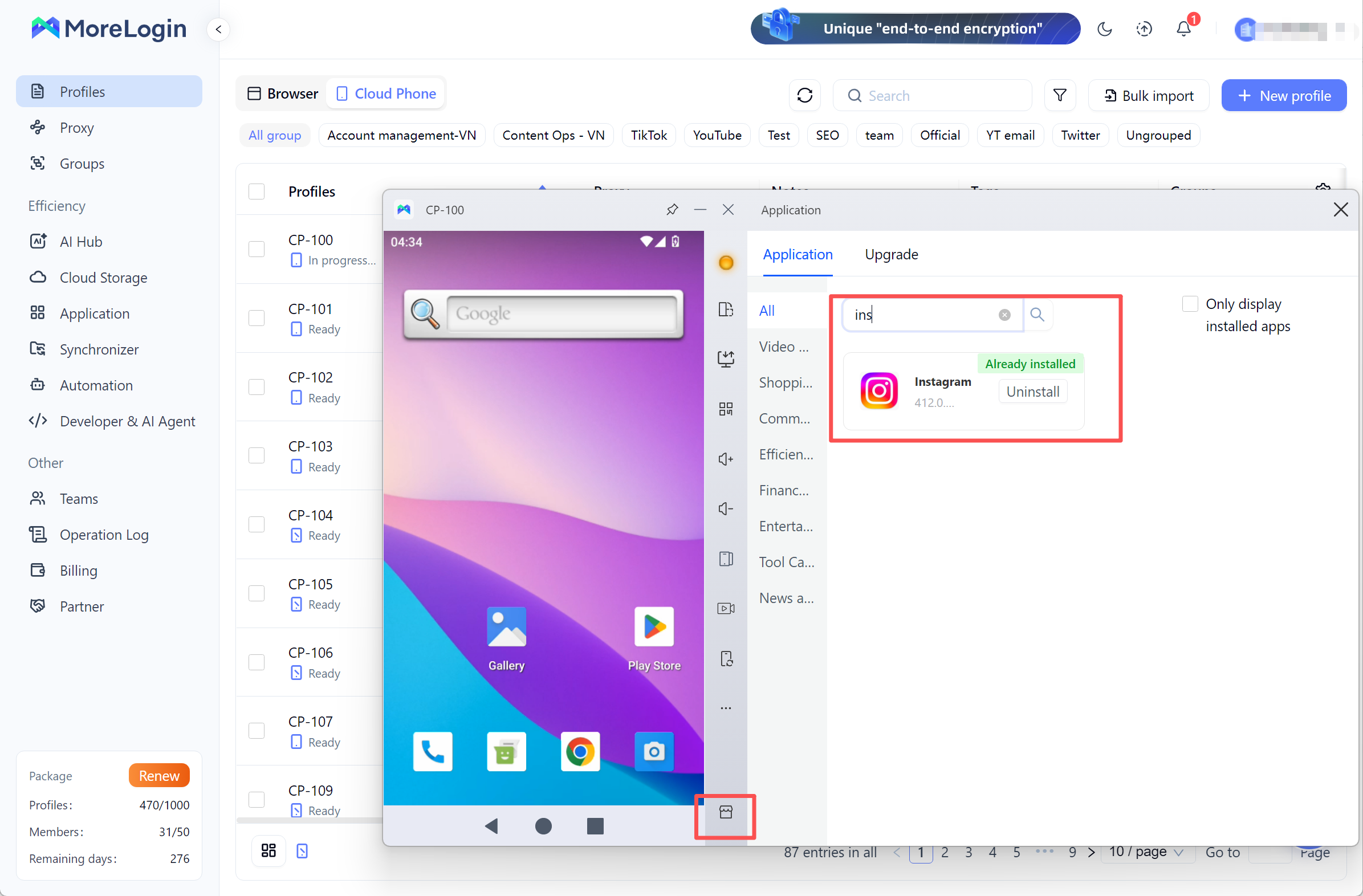Pin the CP-100 cloud phone window

pos(672,210)
